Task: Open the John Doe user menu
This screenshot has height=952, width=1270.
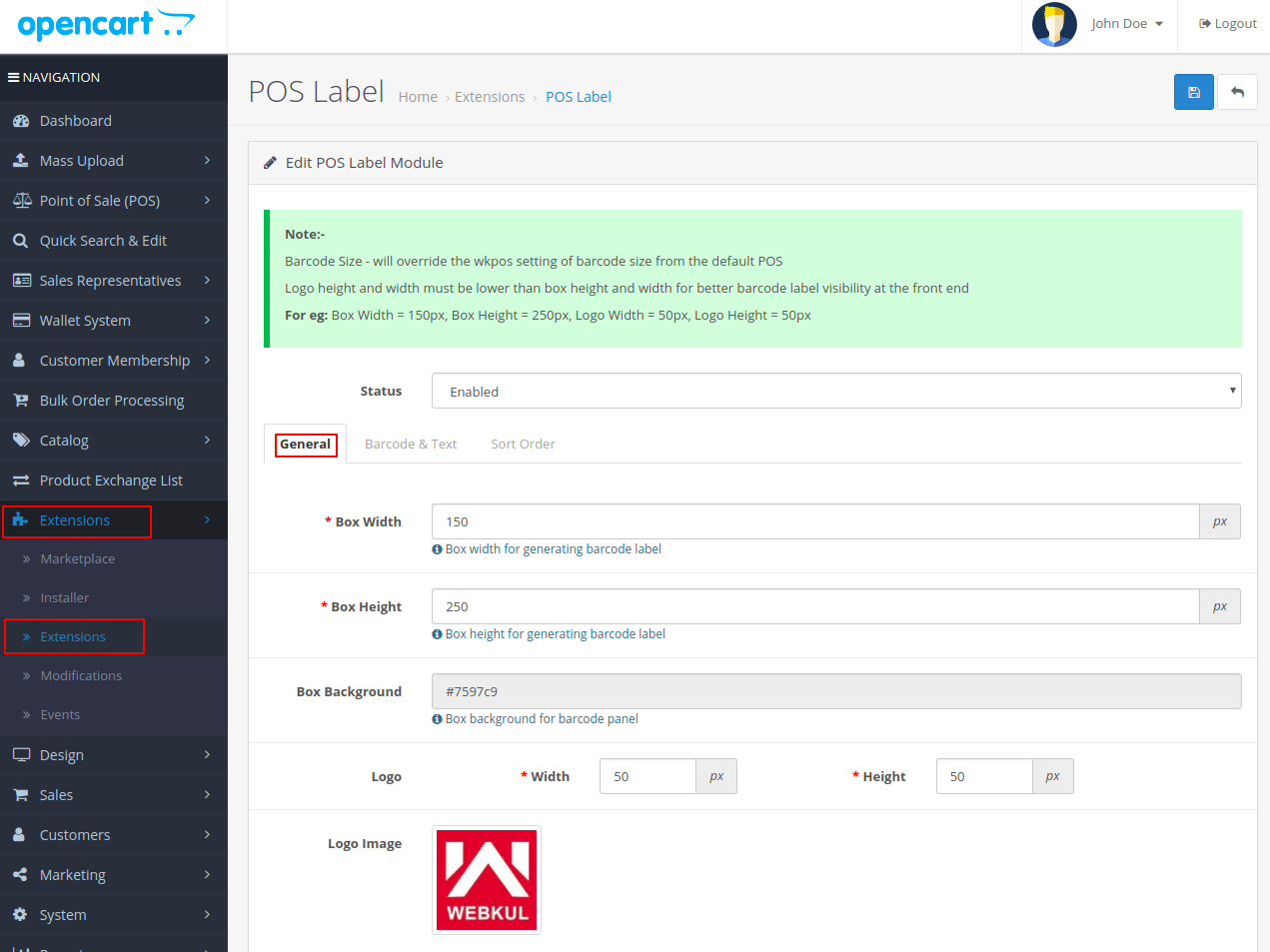Action: tap(1127, 24)
